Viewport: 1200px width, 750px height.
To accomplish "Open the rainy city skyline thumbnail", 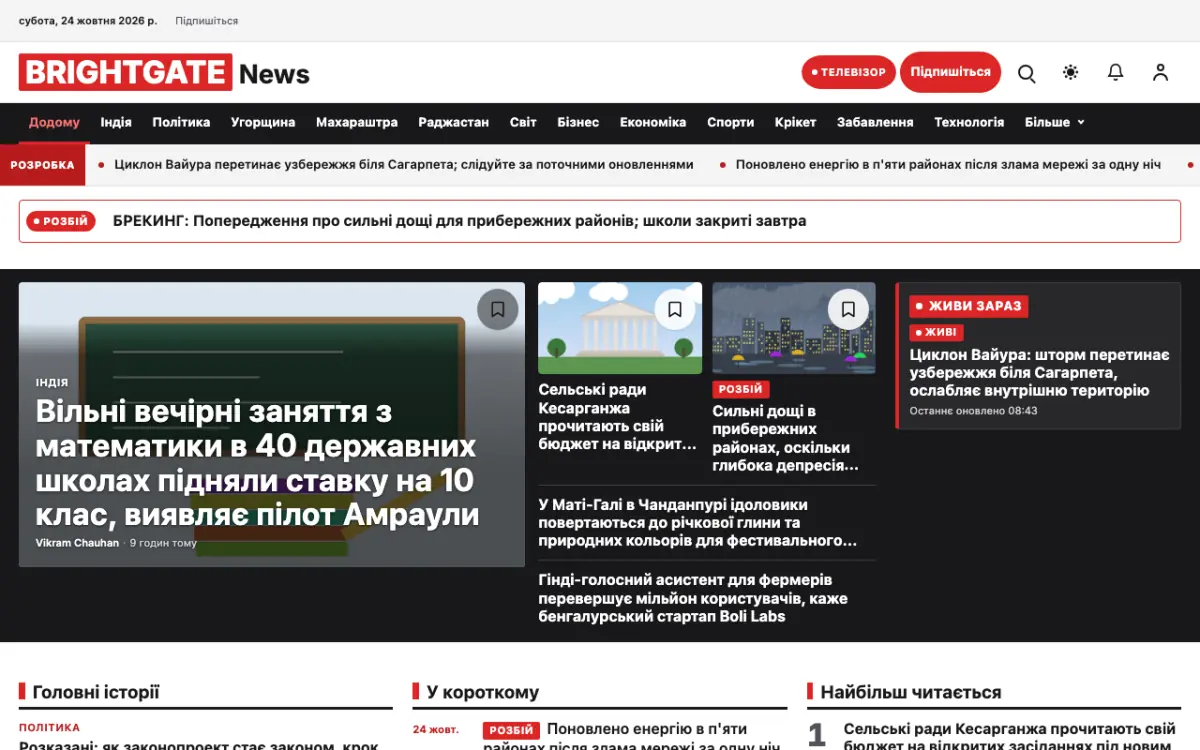I will click(x=794, y=328).
